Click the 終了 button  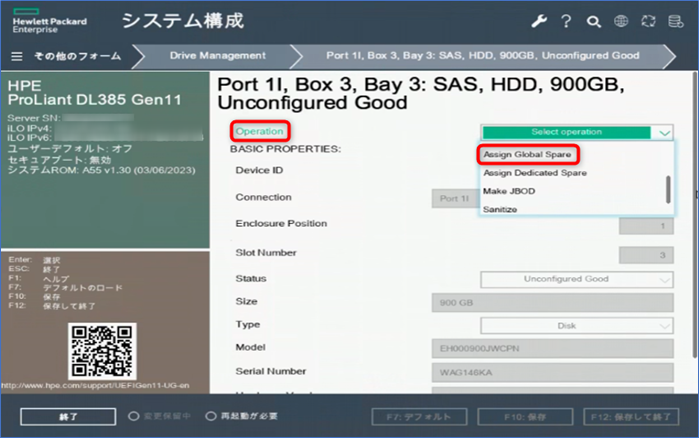point(68,417)
